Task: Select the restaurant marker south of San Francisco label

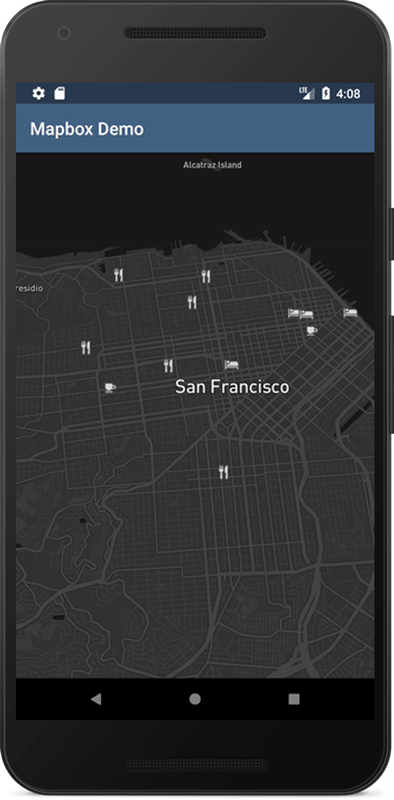Action: point(223,472)
